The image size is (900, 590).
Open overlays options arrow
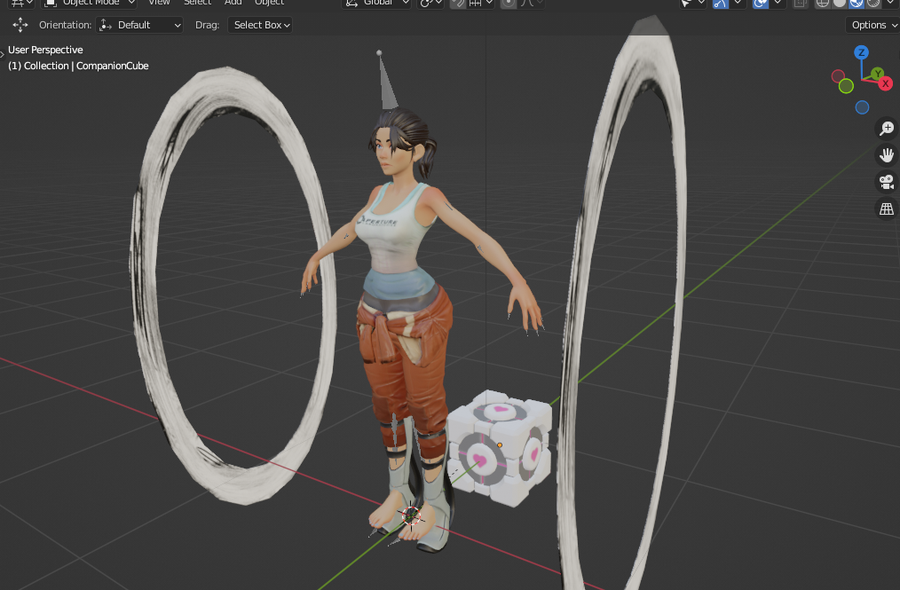[x=778, y=3]
